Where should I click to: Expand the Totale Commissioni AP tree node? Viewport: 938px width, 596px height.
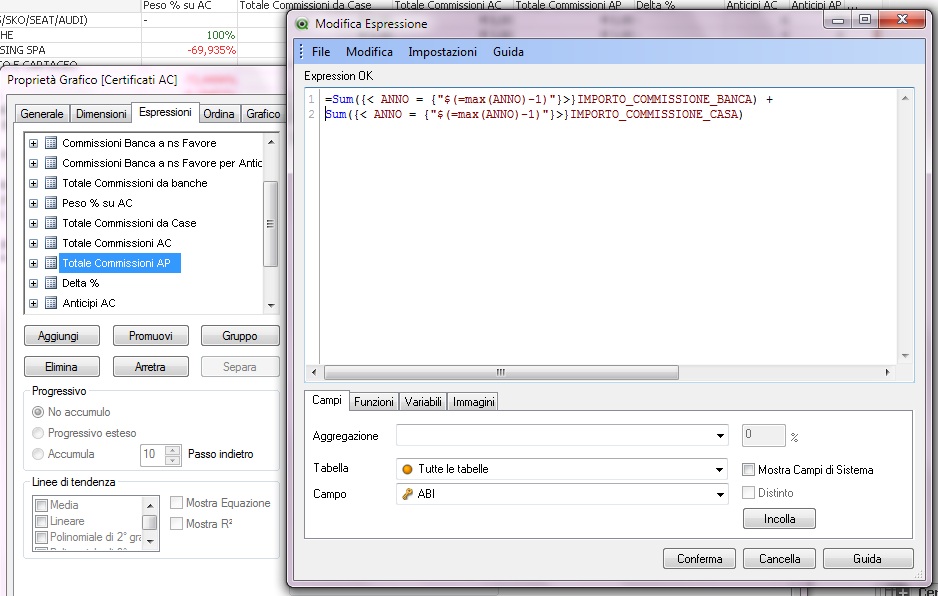(34, 263)
